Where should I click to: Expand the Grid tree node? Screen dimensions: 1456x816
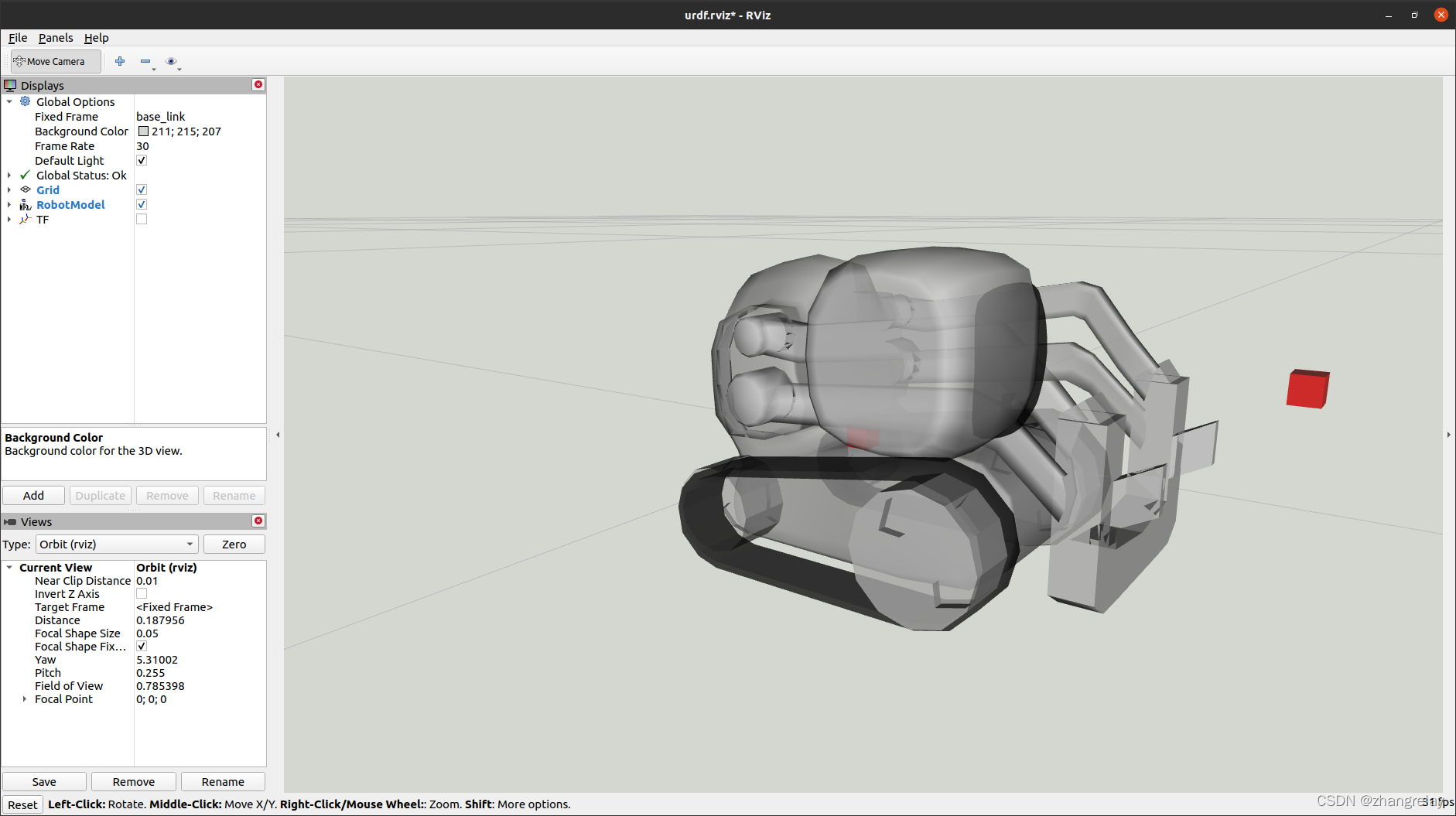coord(9,189)
